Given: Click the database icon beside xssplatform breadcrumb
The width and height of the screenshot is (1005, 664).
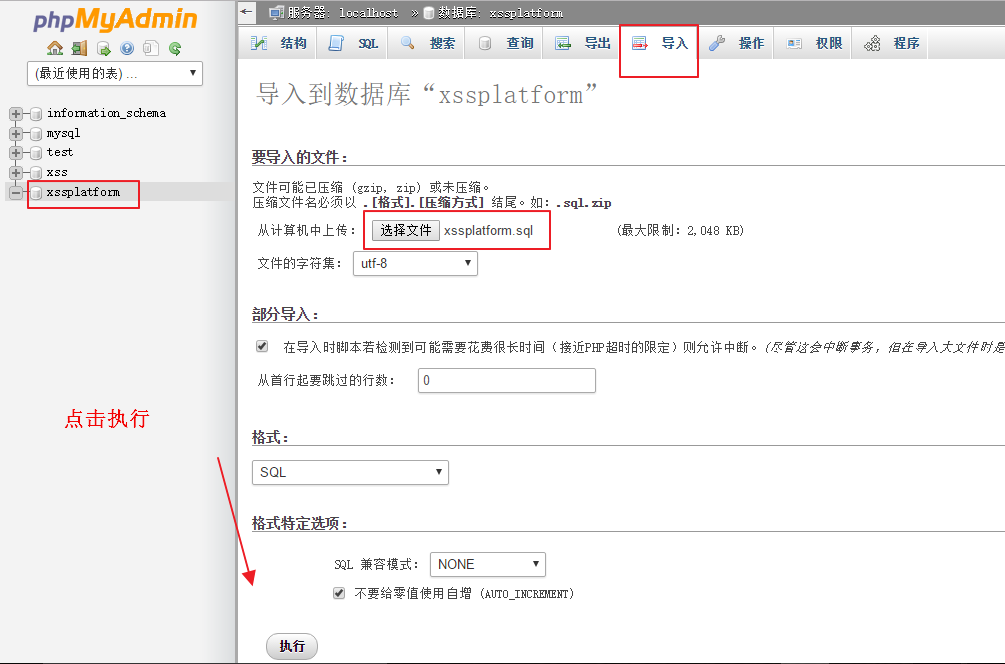Looking at the screenshot, I should click(428, 13).
